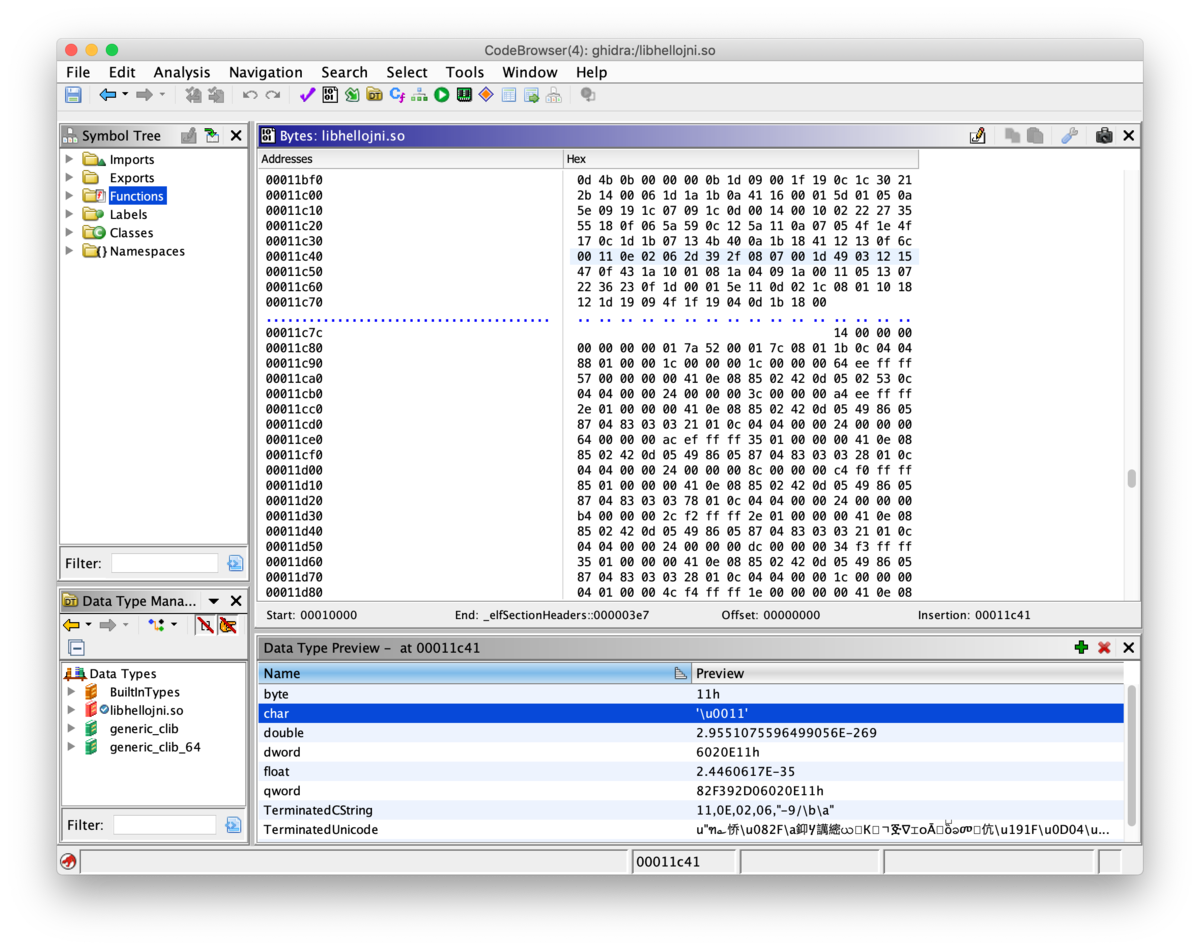Select the TerminatedCString preview row

pyautogui.click(x=691, y=810)
